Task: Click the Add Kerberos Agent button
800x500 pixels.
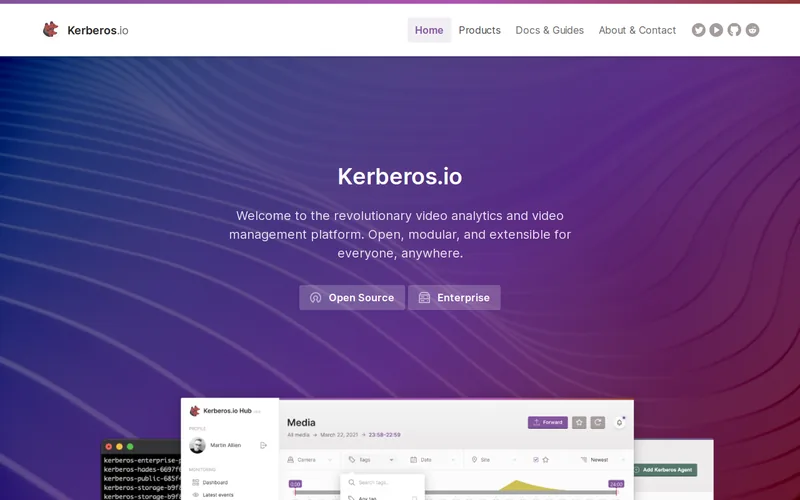Action: [x=665, y=470]
